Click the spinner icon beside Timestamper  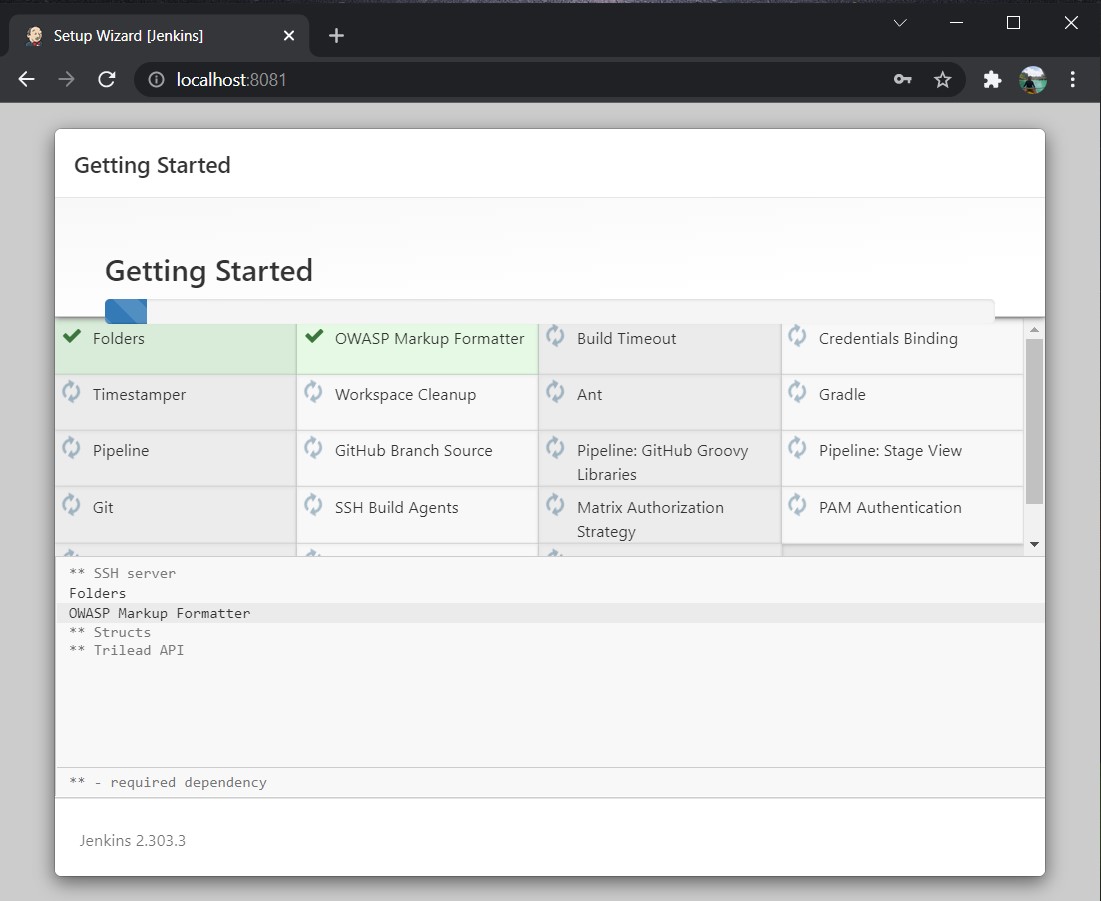[71, 392]
